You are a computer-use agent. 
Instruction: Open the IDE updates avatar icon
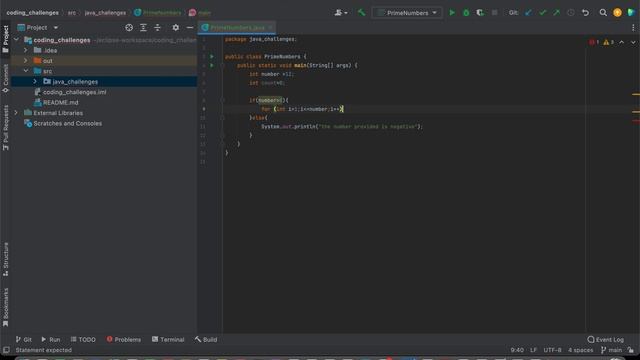[x=617, y=13]
